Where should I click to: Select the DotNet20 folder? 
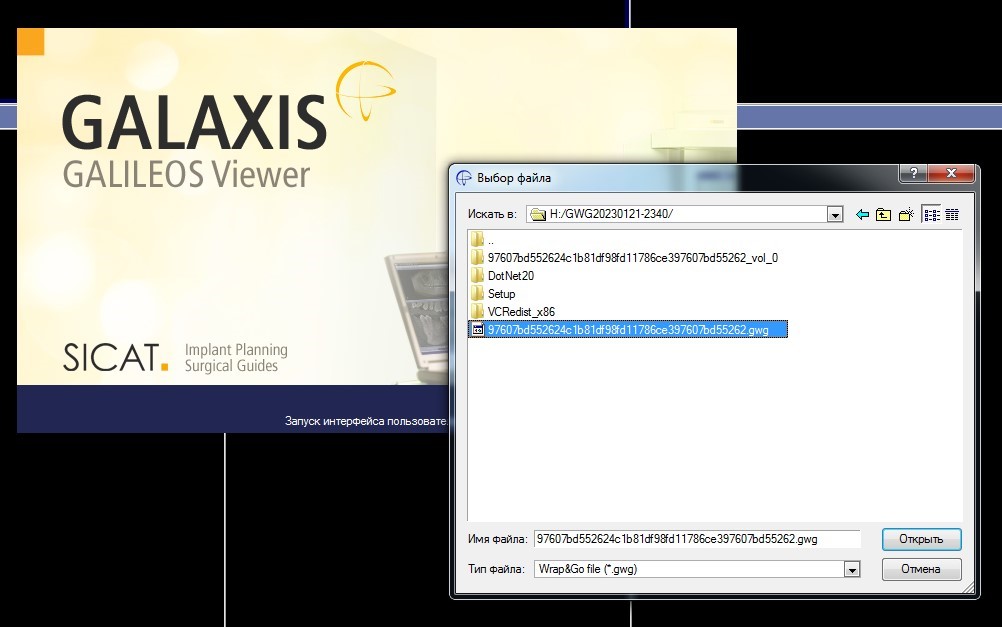pyautogui.click(x=510, y=276)
